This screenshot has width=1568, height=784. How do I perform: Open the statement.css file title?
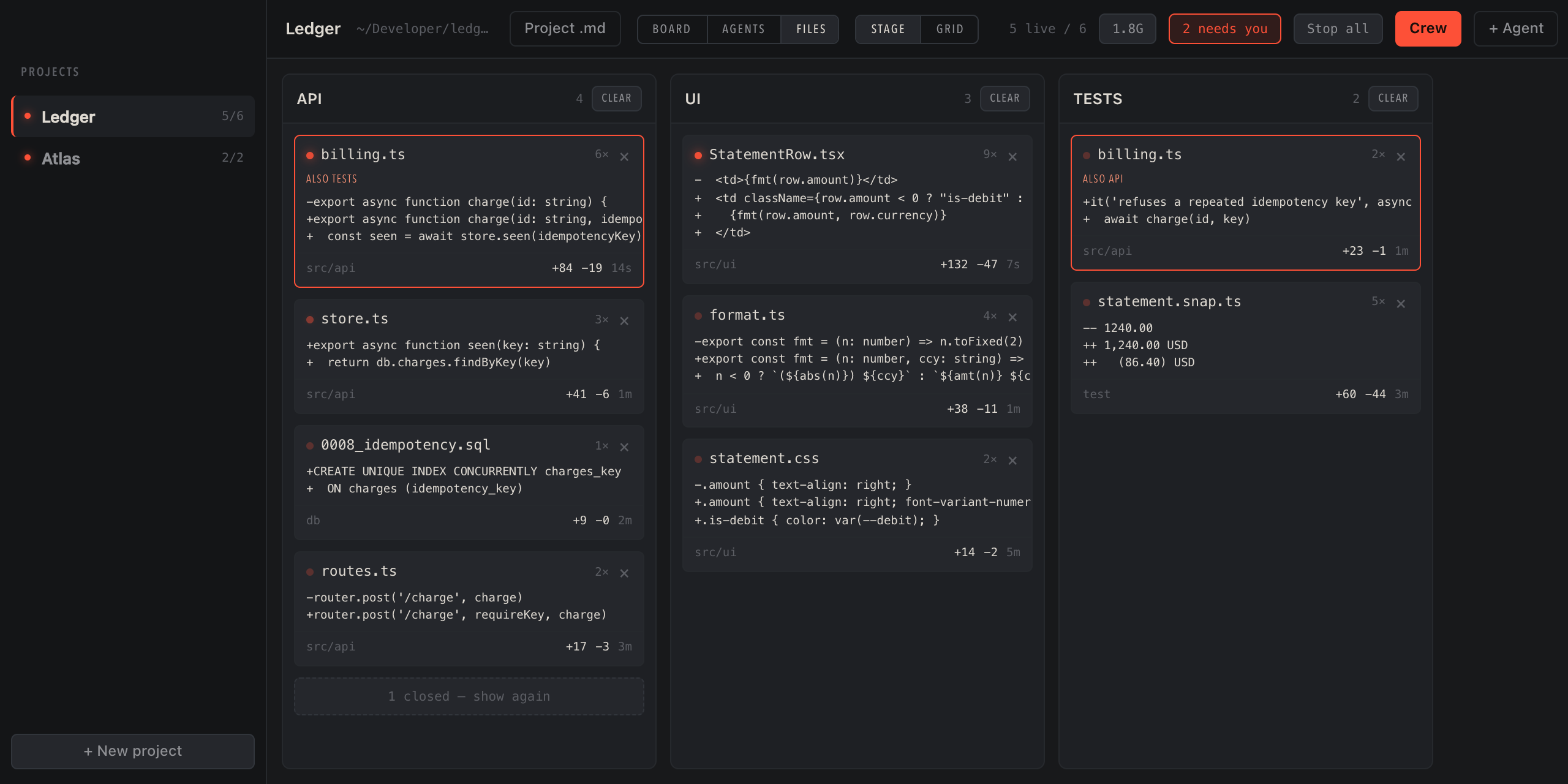click(764, 459)
